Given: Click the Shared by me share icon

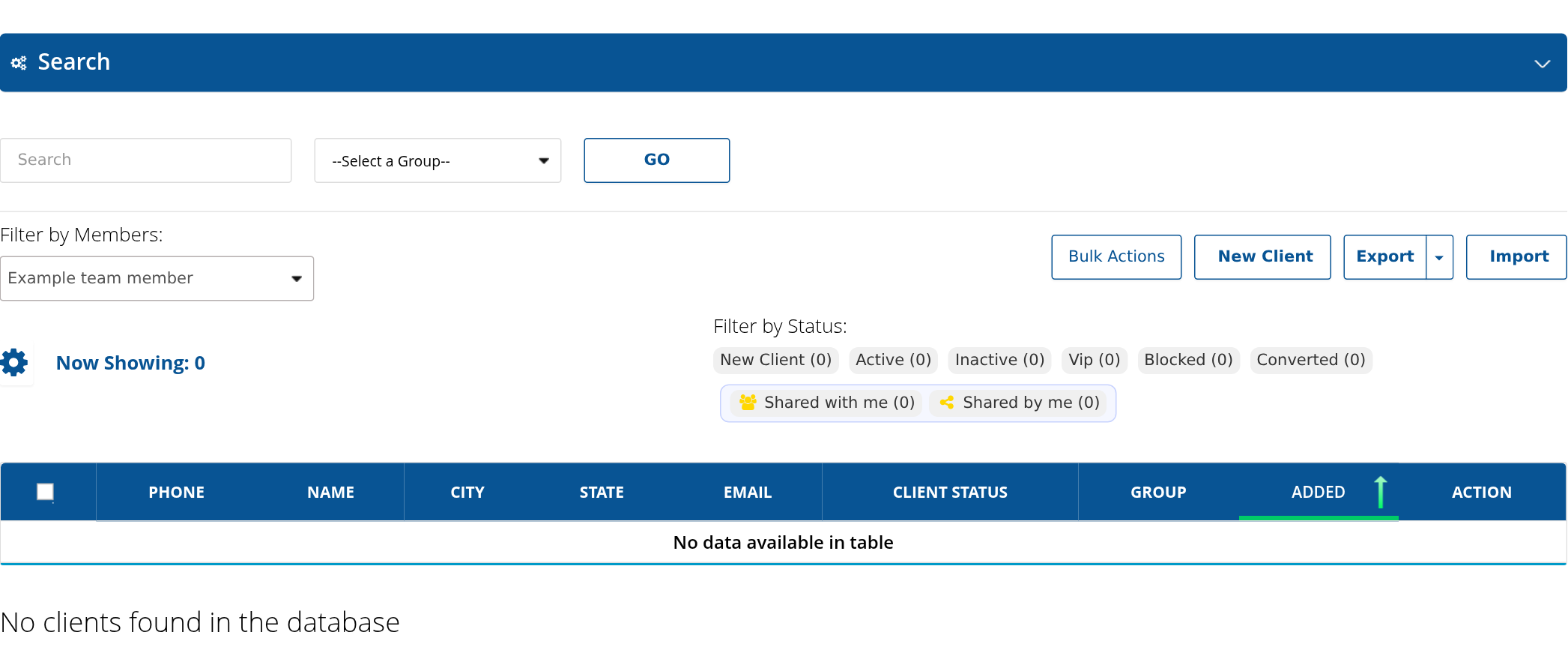Looking at the screenshot, I should (x=947, y=403).
